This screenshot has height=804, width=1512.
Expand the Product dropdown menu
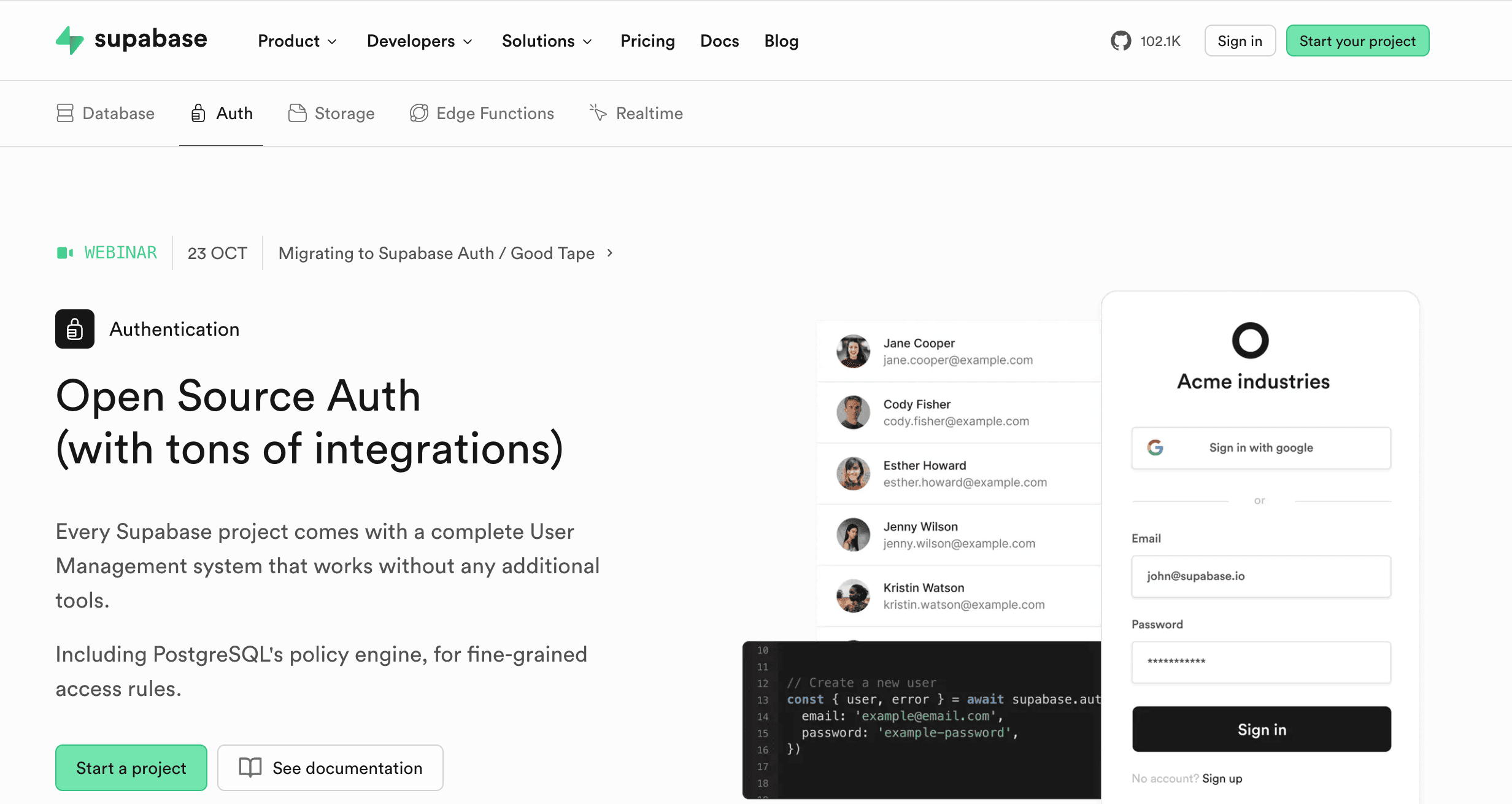click(x=298, y=41)
